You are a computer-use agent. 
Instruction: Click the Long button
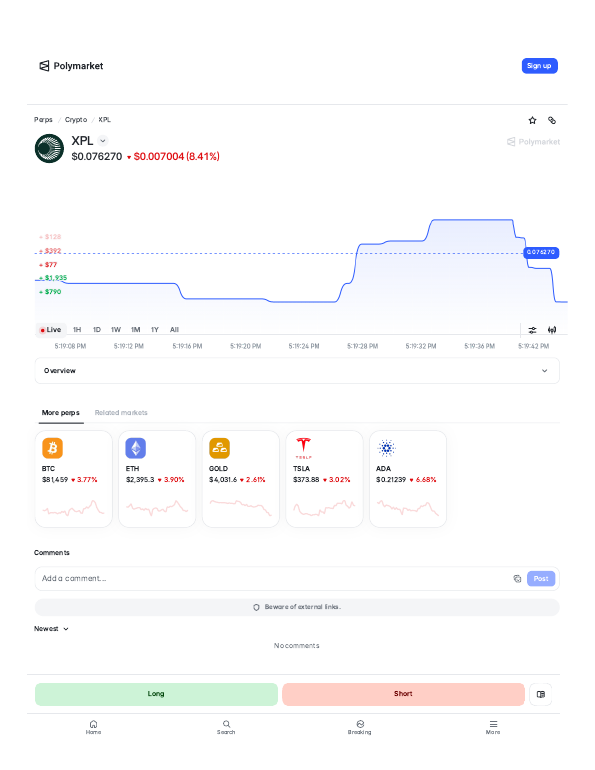tap(156, 694)
